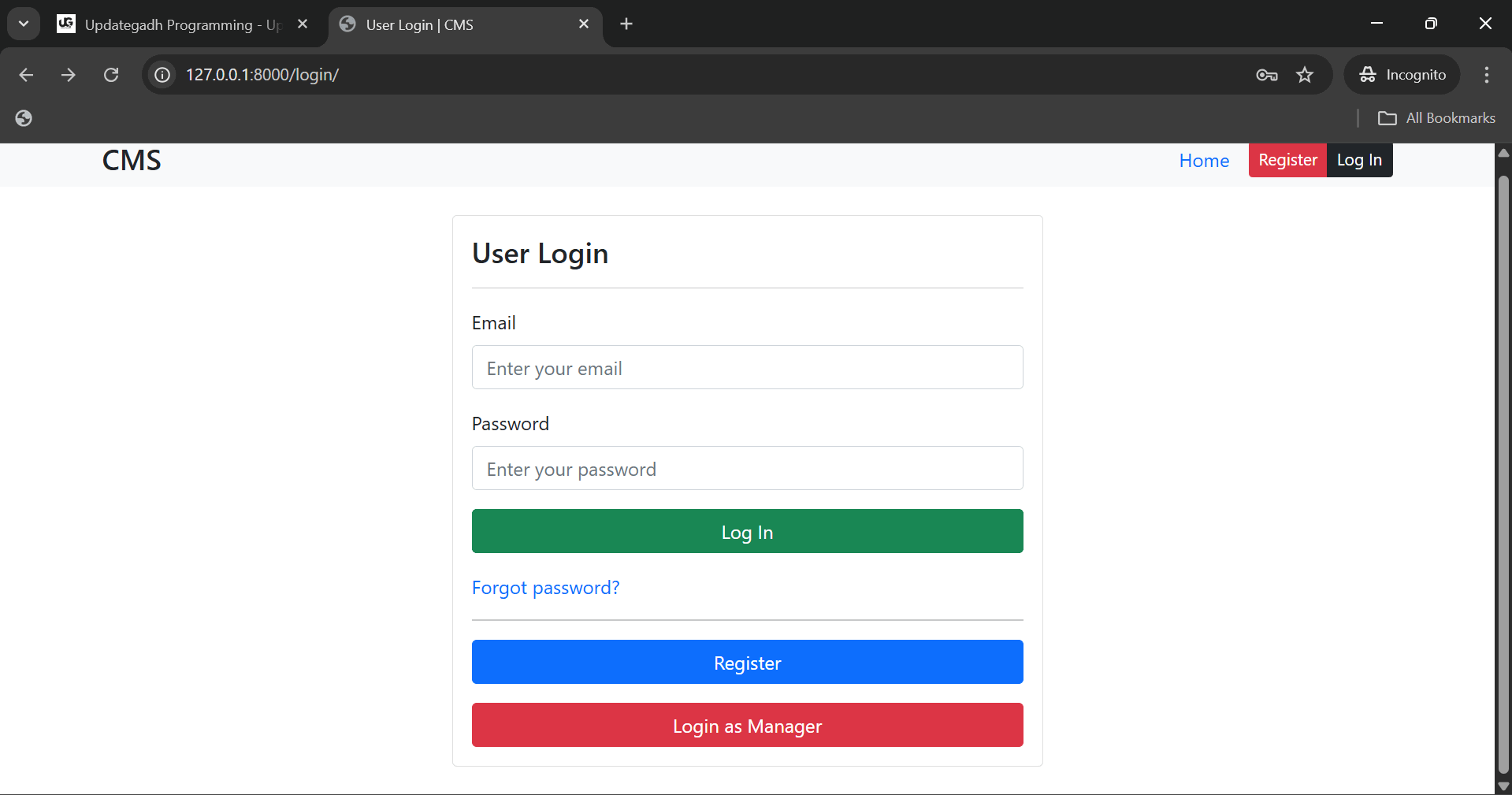Click the Incognito mode indicator

click(1403, 74)
